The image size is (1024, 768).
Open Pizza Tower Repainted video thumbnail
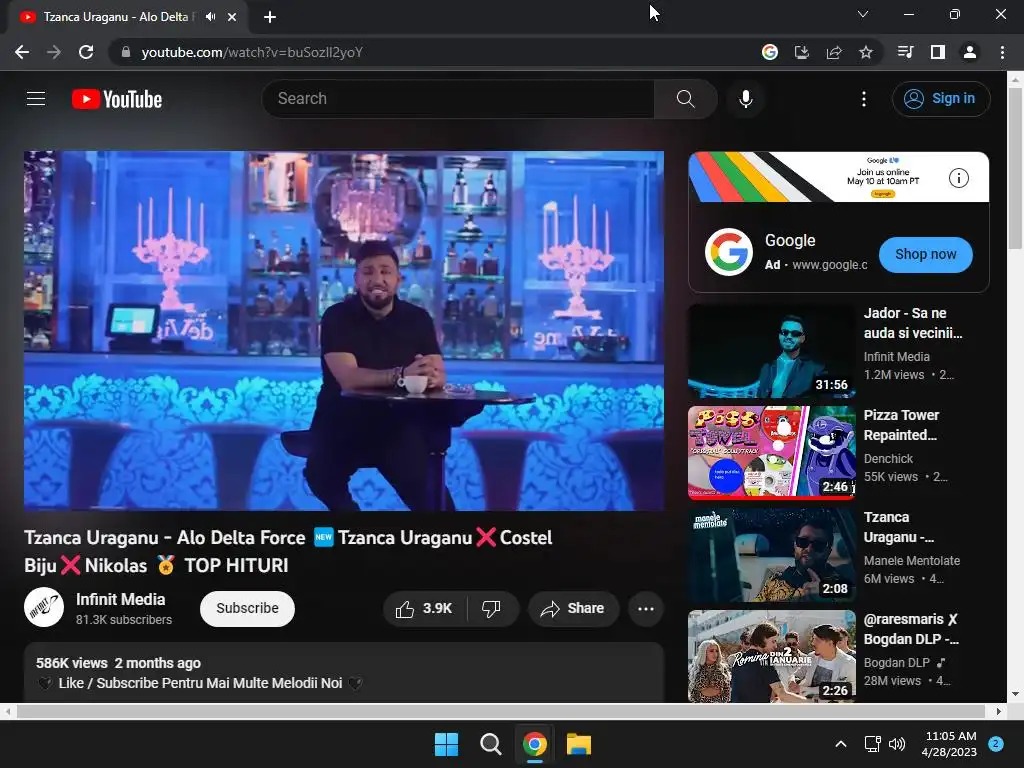coord(771,453)
